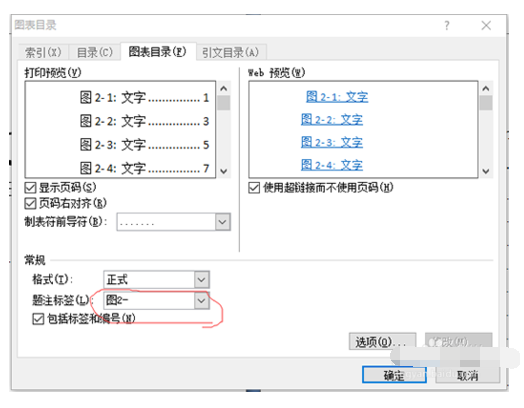Click the help question mark icon
The width and height of the screenshot is (524, 408).
tap(447, 25)
